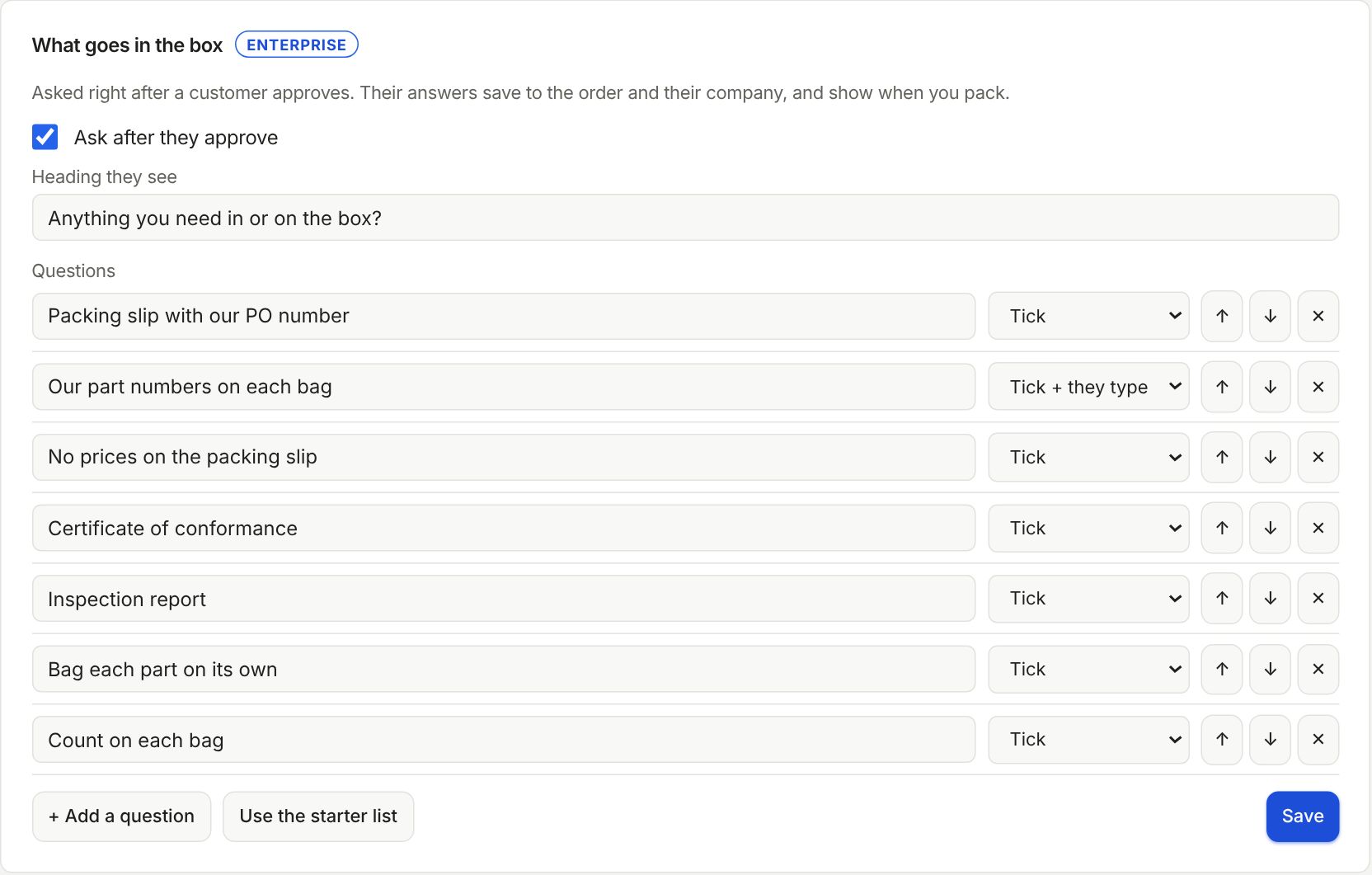Delete 'Our part numbers on each bag' question
1372x875 pixels.
click(1318, 387)
